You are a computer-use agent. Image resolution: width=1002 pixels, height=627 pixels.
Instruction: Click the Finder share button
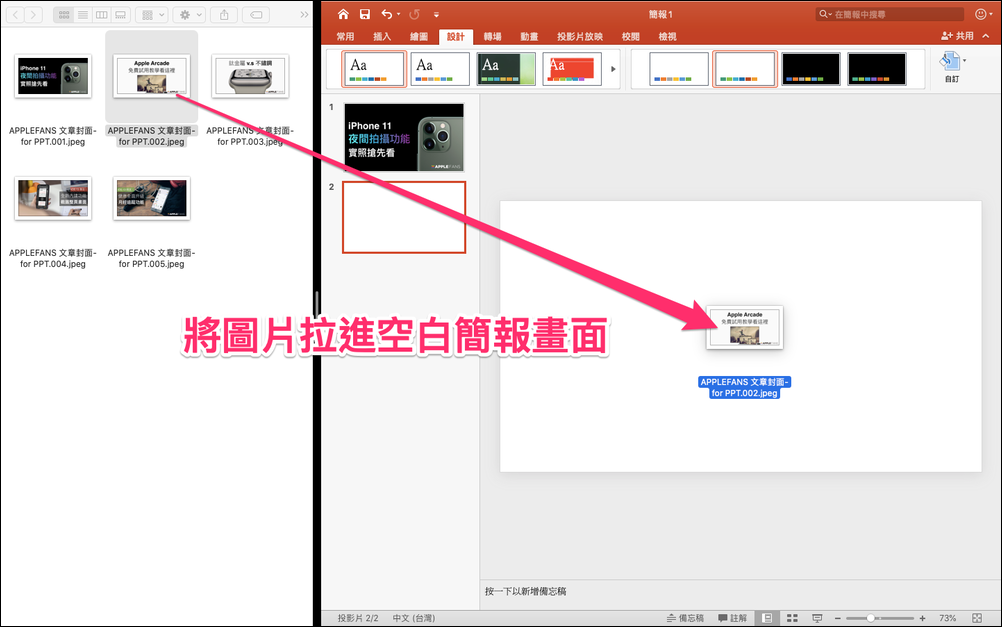(224, 14)
